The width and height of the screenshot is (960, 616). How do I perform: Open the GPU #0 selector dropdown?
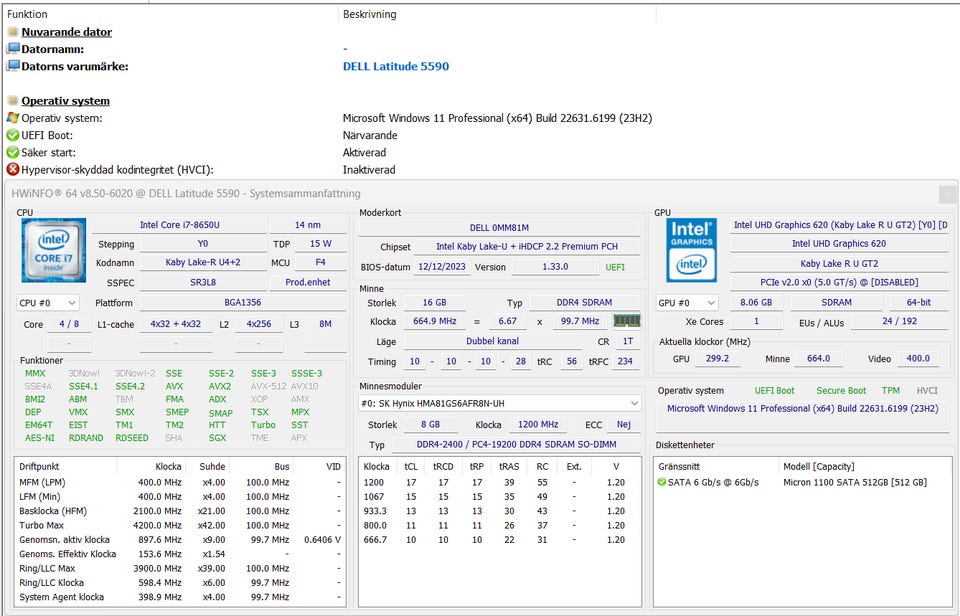[x=688, y=302]
